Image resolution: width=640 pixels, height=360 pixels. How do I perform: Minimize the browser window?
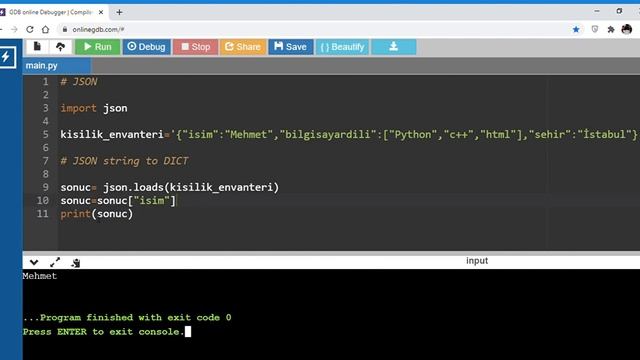click(597, 11)
